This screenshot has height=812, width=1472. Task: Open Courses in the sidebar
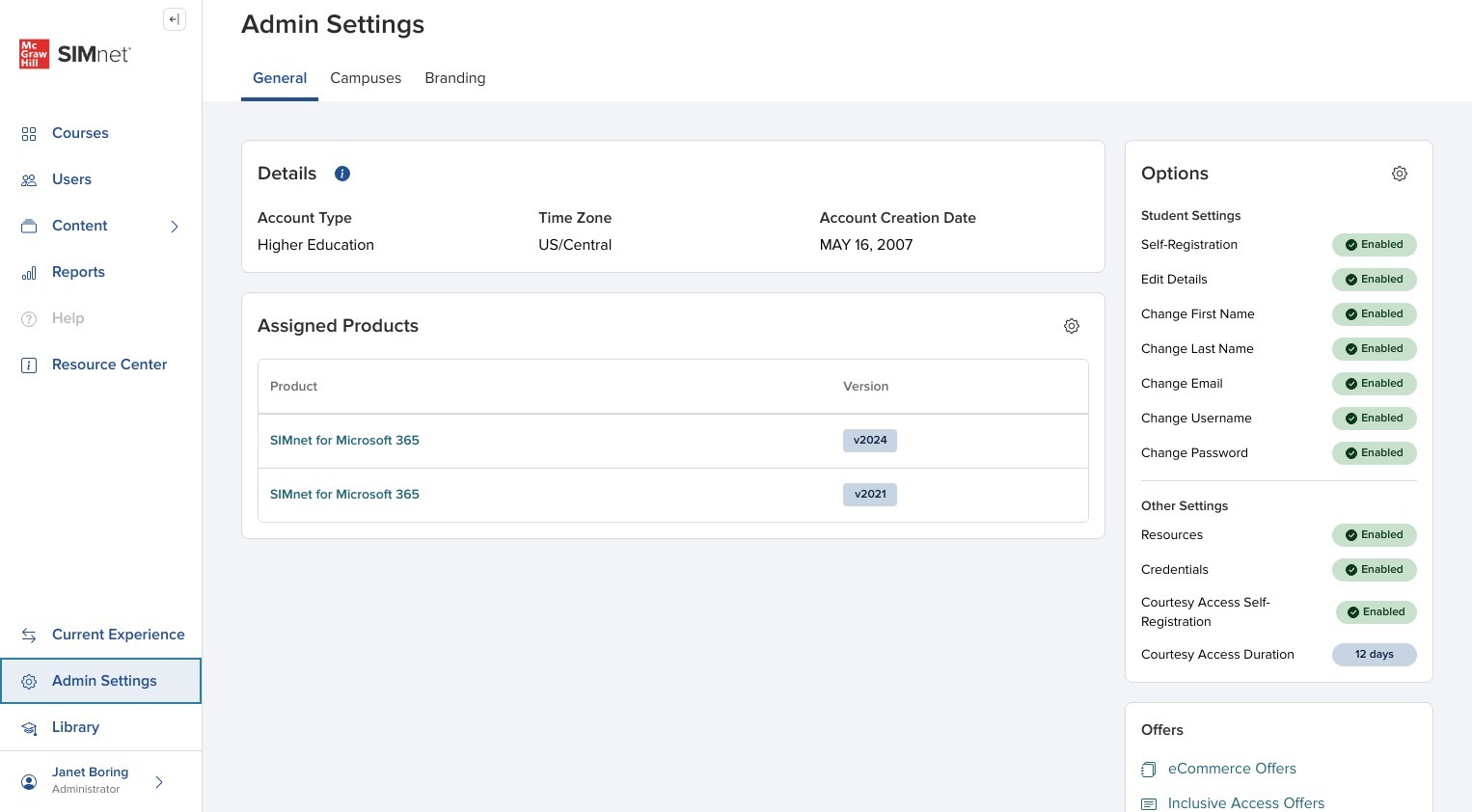80,133
